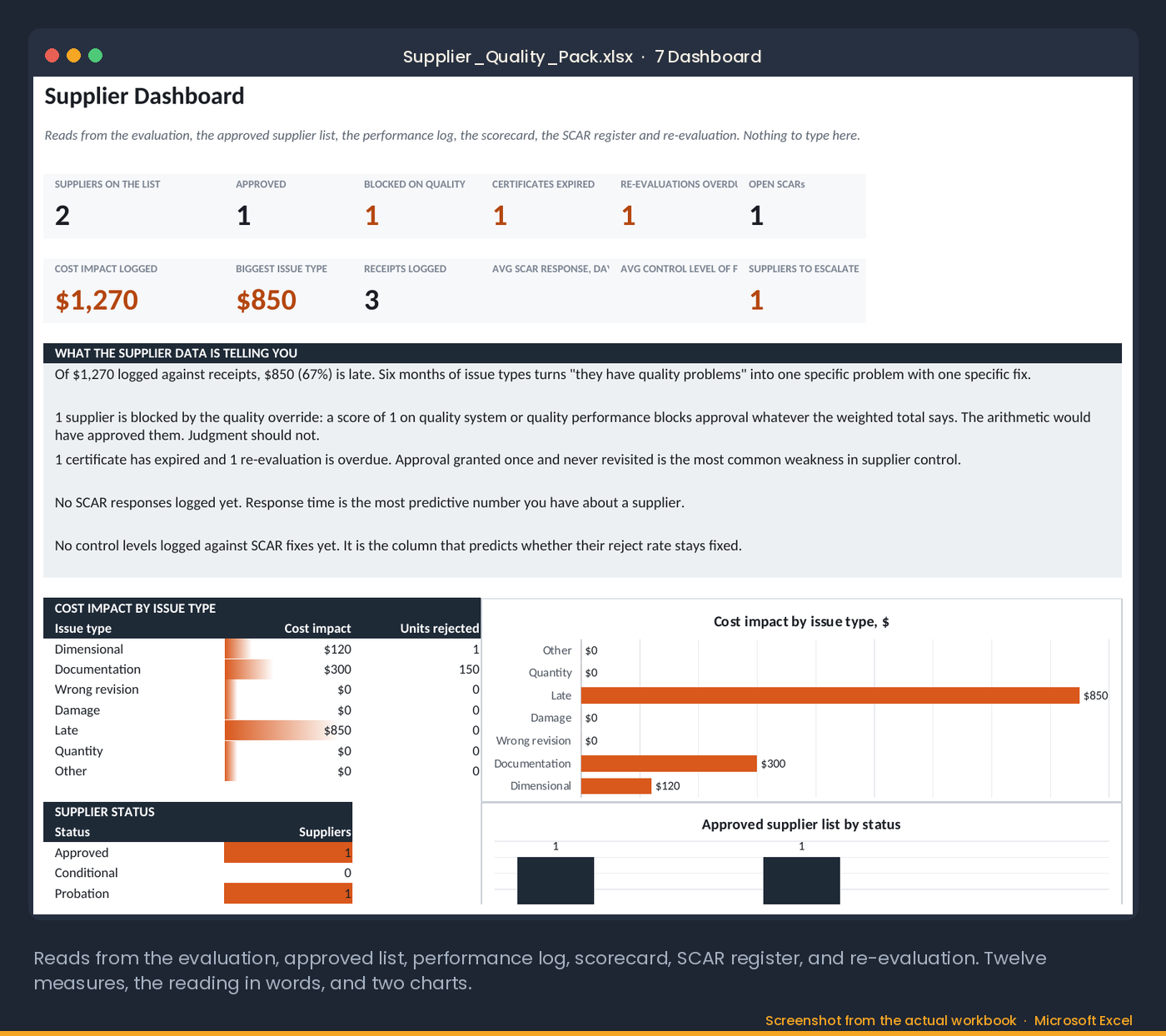Click the 'CERTIFICATES EXPIRED' tile label
Viewport: 1166px width, 1036px height.
pos(543,184)
